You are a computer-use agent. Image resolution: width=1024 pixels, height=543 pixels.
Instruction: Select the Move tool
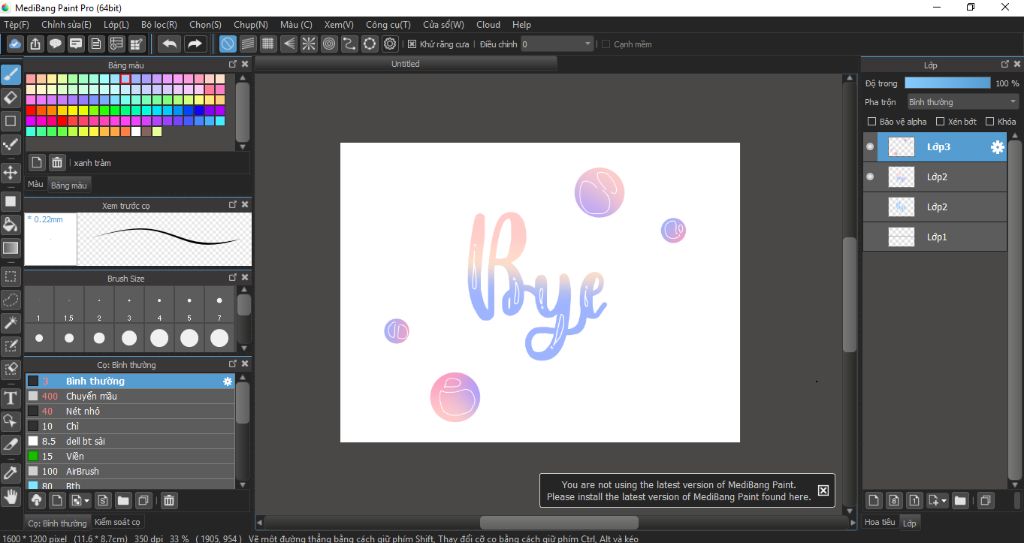pyautogui.click(x=10, y=173)
